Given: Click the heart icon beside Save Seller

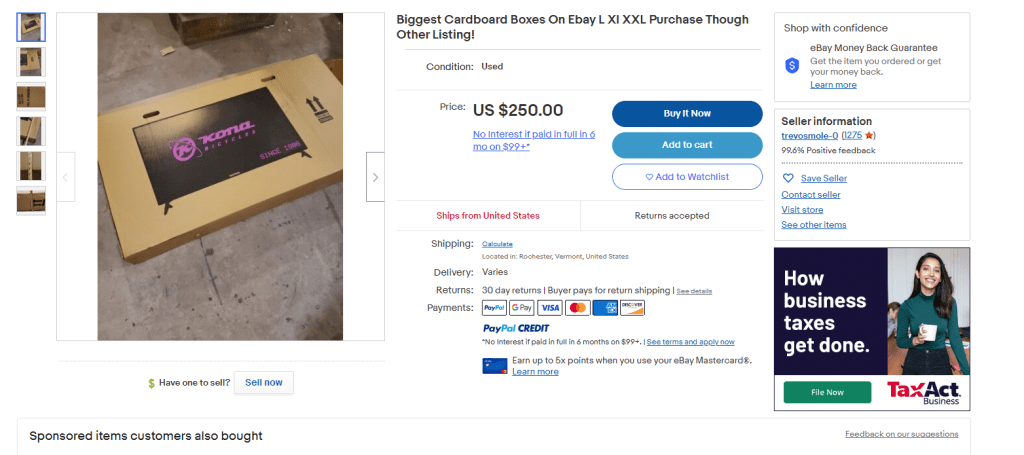Looking at the screenshot, I should coord(788,178).
